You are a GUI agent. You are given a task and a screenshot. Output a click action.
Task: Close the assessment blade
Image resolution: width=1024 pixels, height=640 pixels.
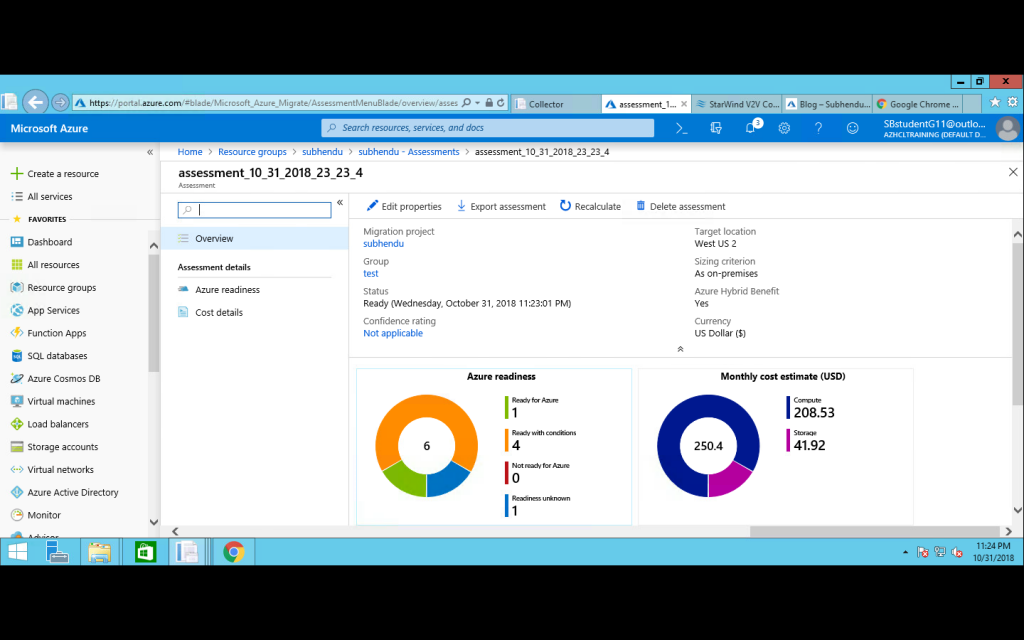click(1013, 172)
